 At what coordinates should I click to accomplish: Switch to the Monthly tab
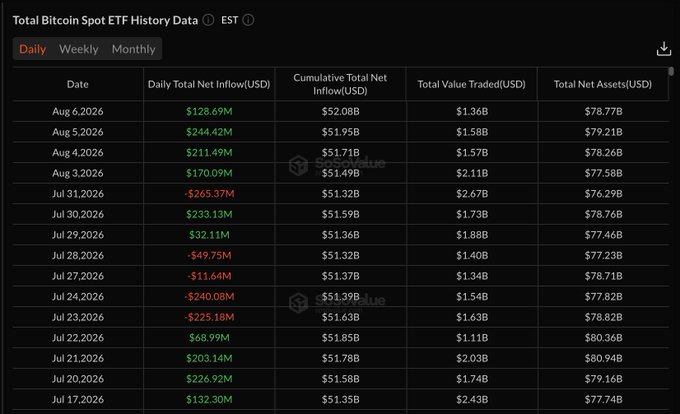[134, 49]
